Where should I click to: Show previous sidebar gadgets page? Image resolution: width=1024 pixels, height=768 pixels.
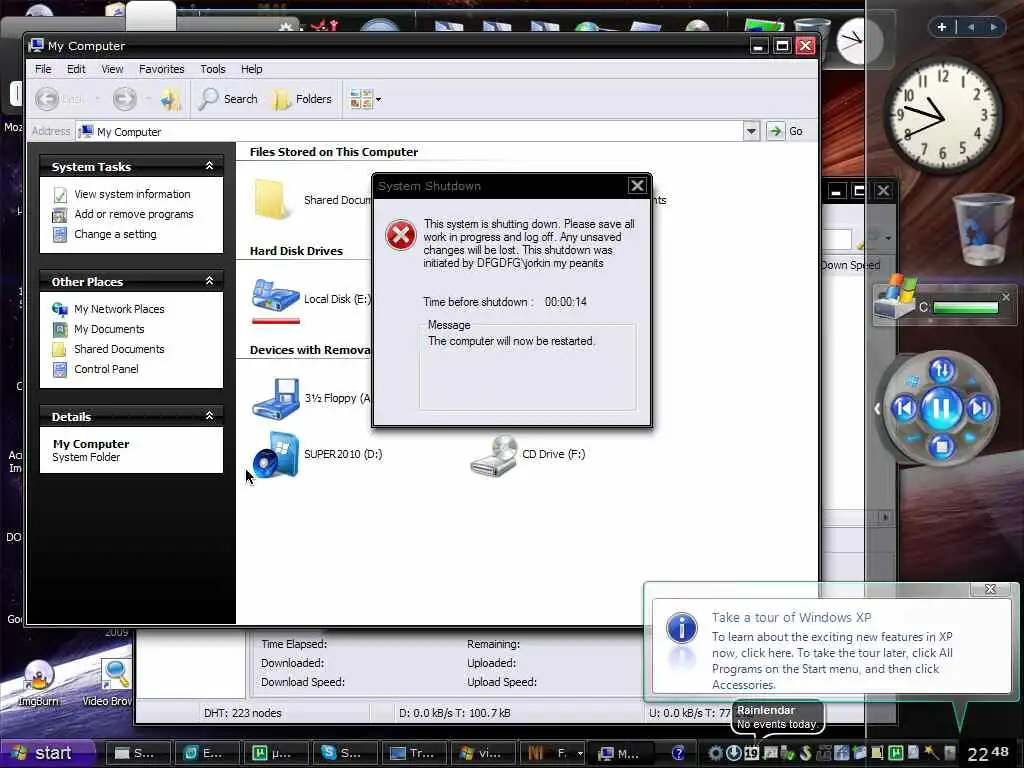pyautogui.click(x=971, y=27)
